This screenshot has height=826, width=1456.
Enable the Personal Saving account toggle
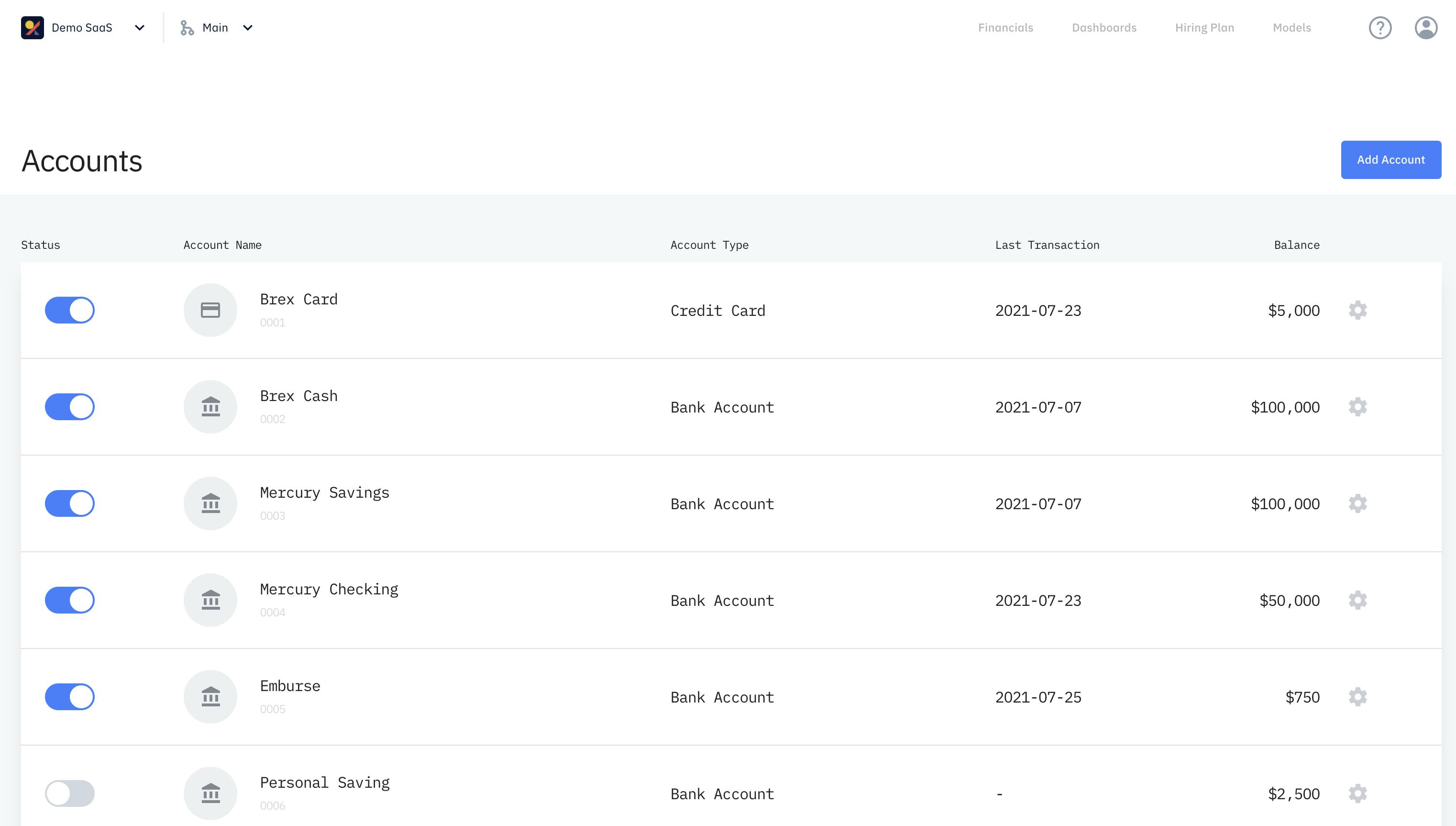point(70,793)
